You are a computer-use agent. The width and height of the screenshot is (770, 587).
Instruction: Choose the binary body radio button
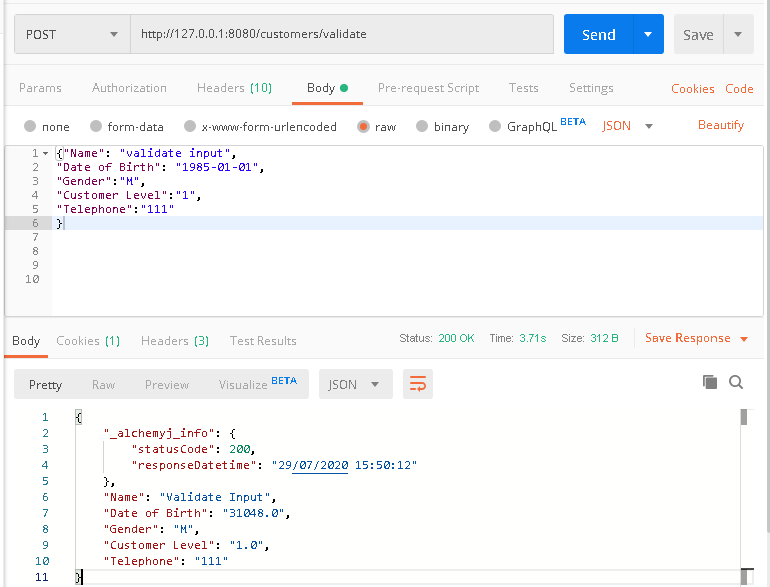422,127
